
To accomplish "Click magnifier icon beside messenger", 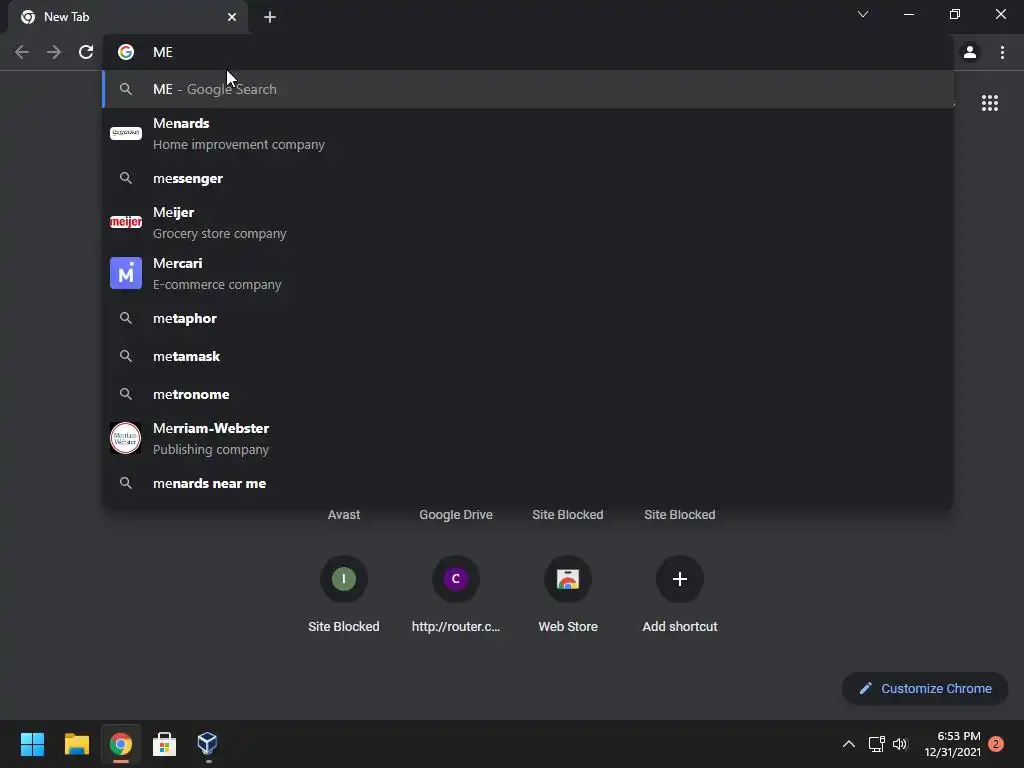I will [126, 178].
